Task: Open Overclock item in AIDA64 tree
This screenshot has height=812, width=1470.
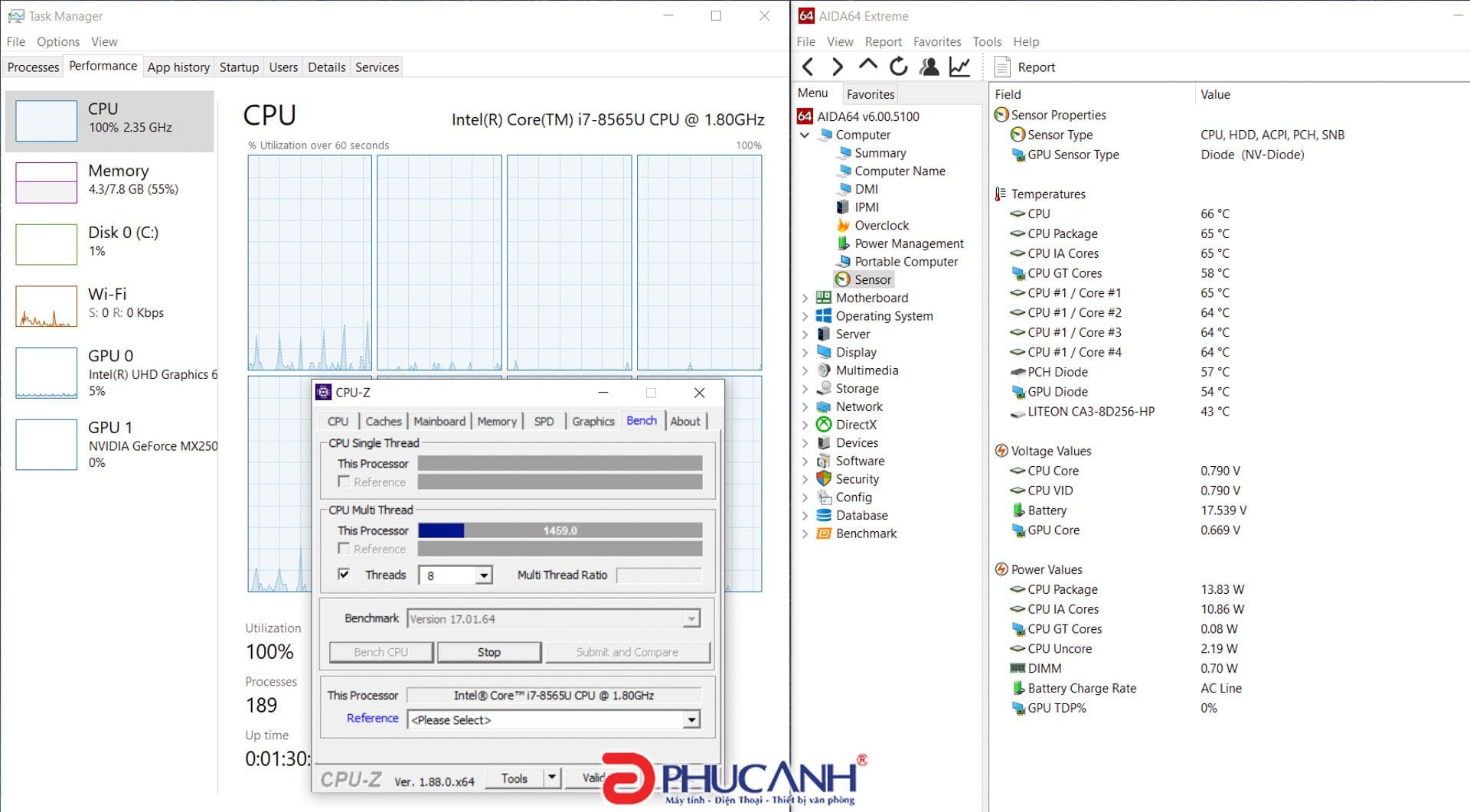Action: [873, 226]
